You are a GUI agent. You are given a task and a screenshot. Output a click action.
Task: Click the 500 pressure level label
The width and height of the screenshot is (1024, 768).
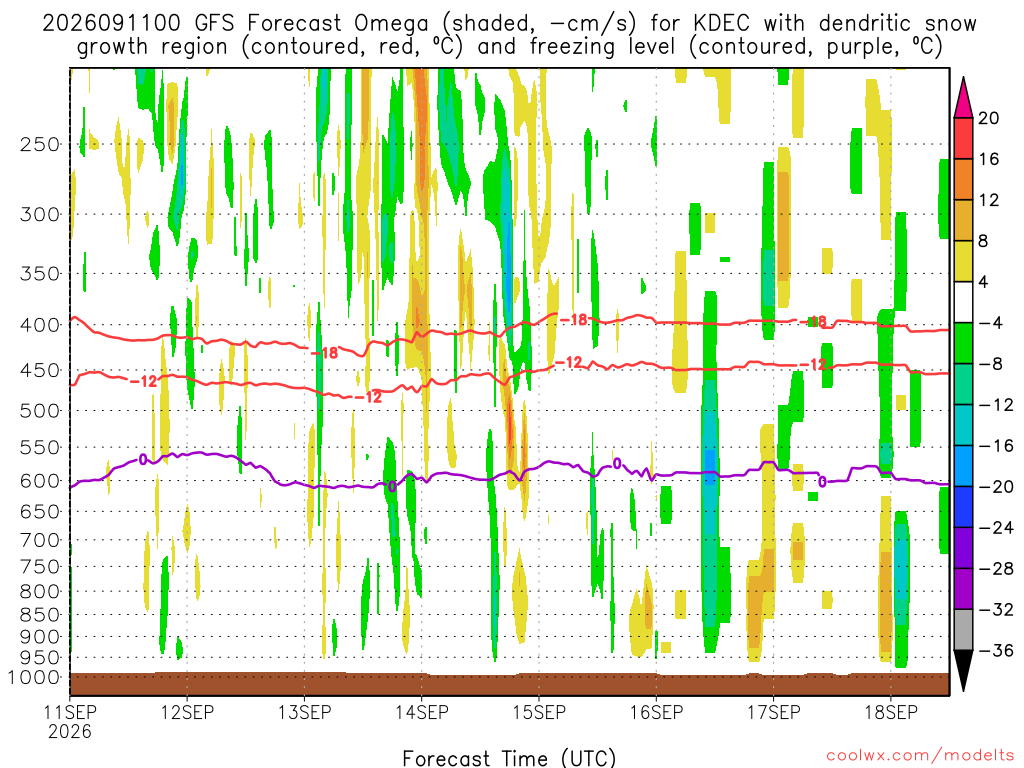pyautogui.click(x=40, y=411)
